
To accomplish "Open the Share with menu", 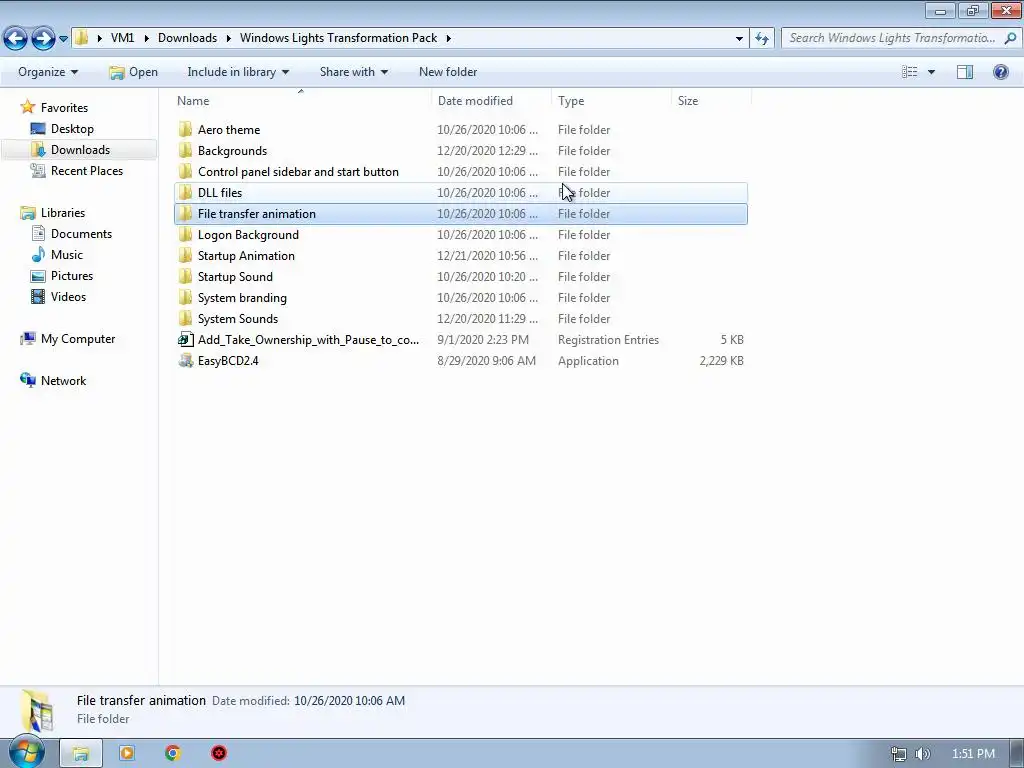I will [x=353, y=72].
